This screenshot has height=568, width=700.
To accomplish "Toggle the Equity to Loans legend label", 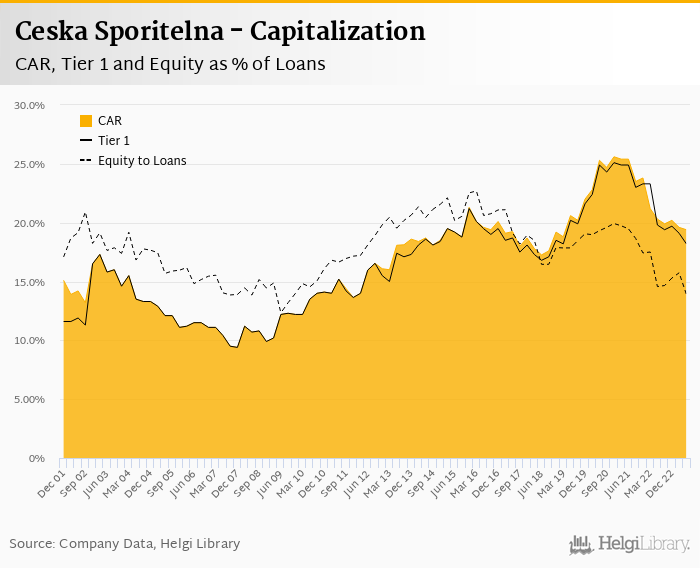I will (142, 161).
